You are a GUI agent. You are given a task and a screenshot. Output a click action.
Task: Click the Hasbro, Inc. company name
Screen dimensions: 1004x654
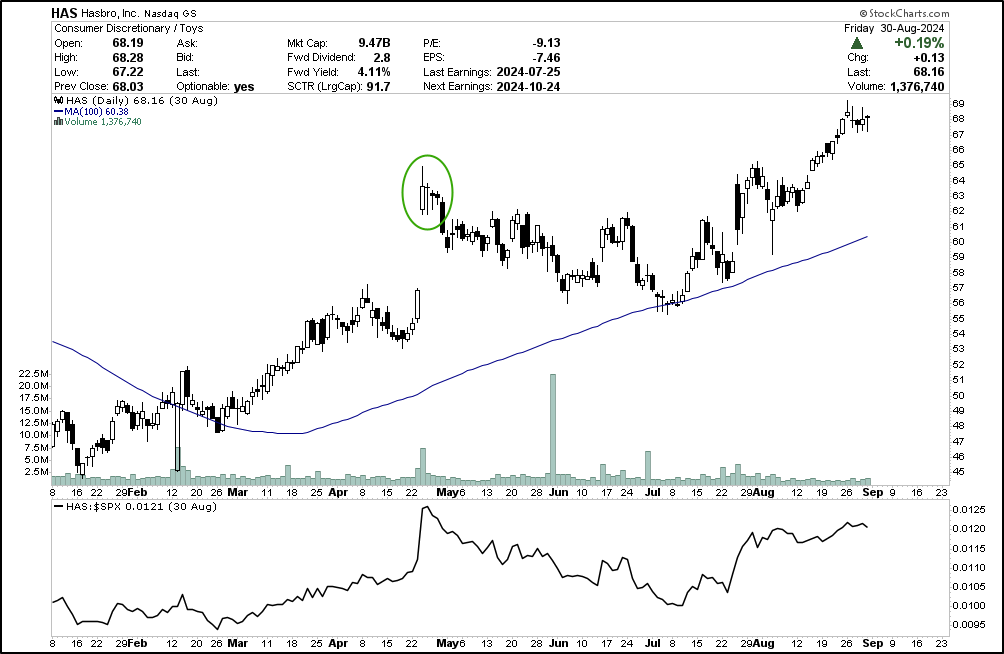110,13
